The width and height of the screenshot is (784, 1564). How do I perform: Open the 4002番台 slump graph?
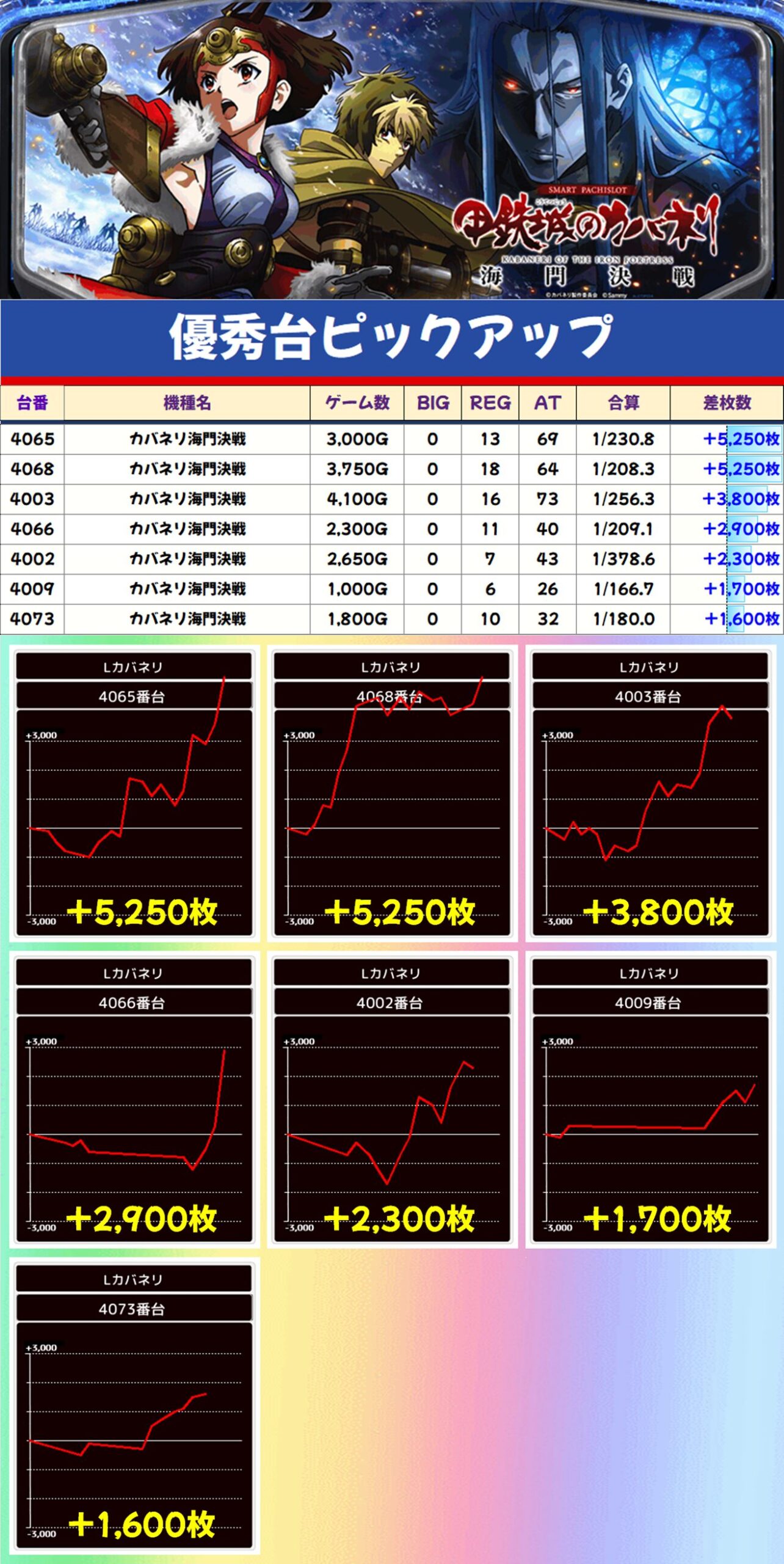click(x=391, y=1100)
